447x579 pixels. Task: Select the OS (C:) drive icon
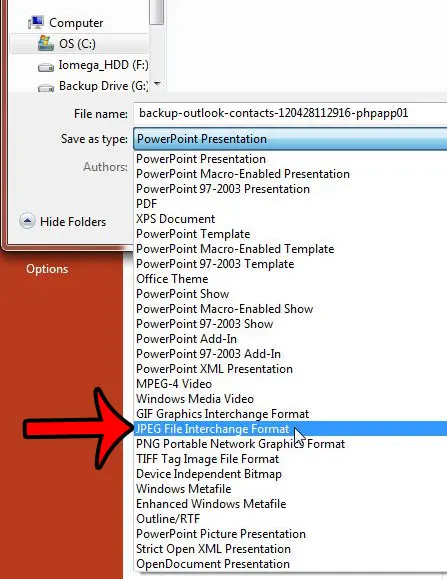[46, 43]
